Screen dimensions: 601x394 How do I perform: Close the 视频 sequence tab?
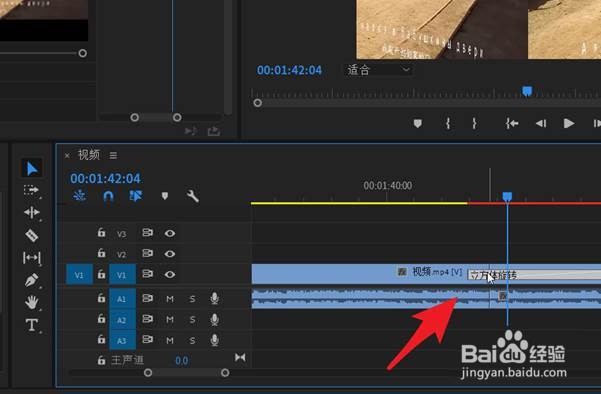67,155
